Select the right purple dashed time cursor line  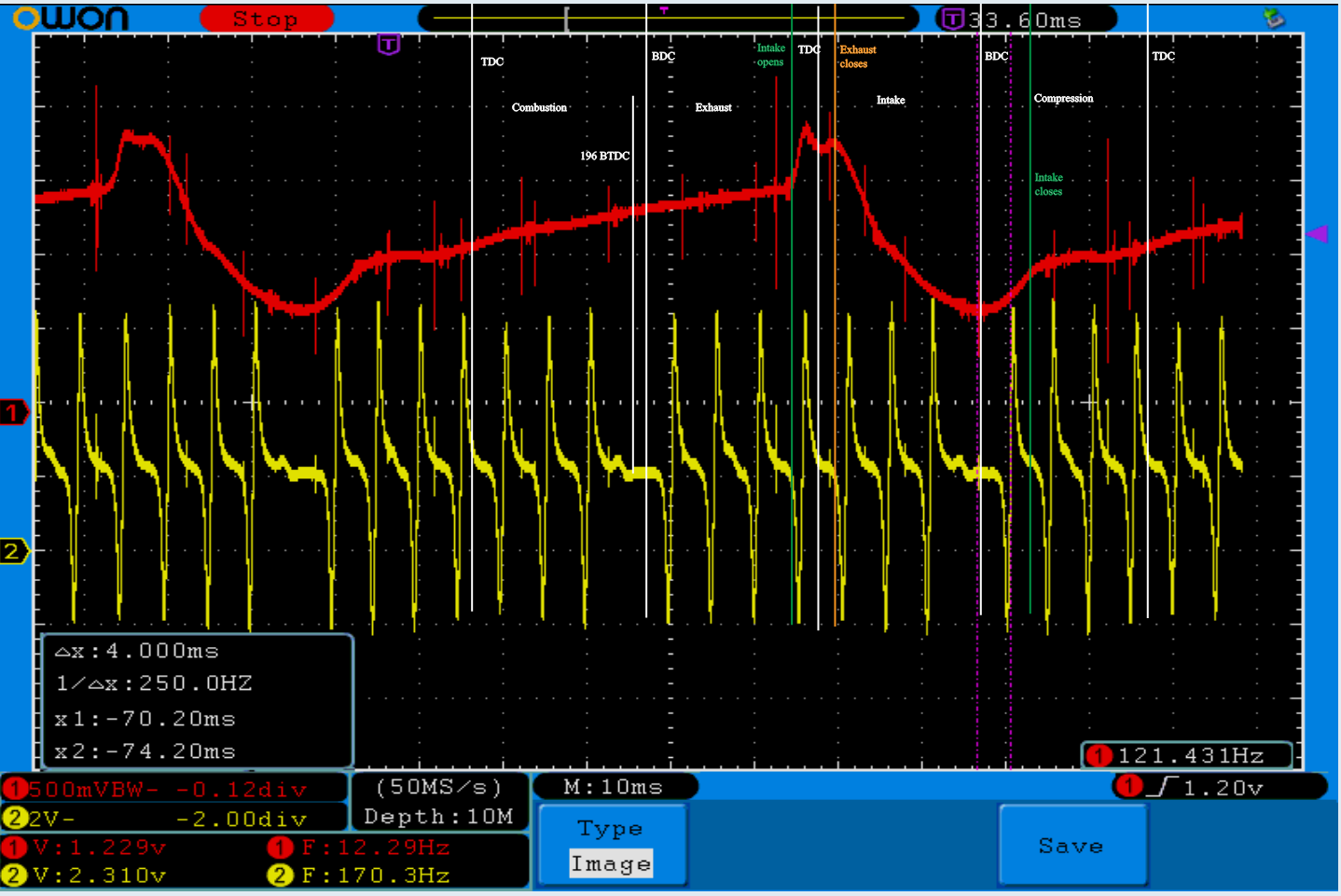click(x=1011, y=401)
